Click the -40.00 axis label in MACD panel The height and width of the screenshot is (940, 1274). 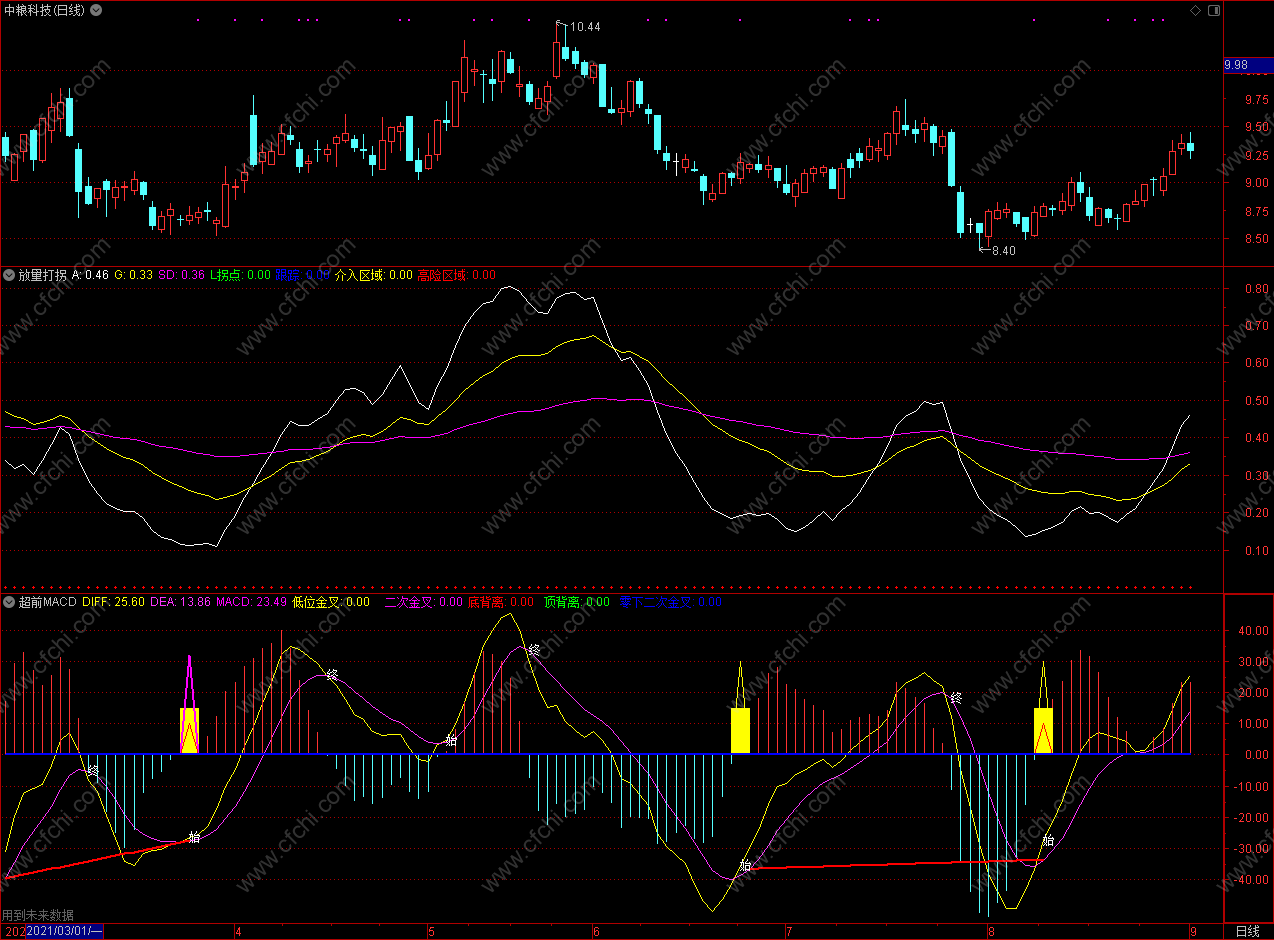[x=1250, y=880]
